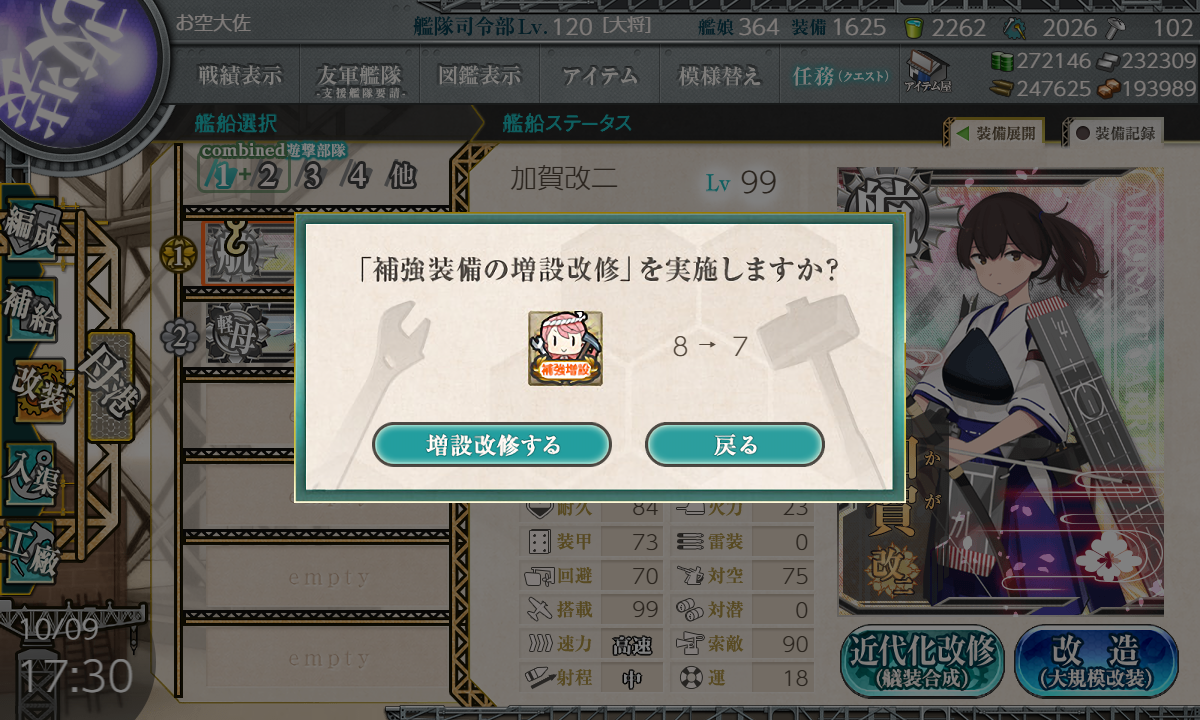Open the 友軍艦隊 menu item
Viewport: 1200px width, 720px height.
click(359, 77)
